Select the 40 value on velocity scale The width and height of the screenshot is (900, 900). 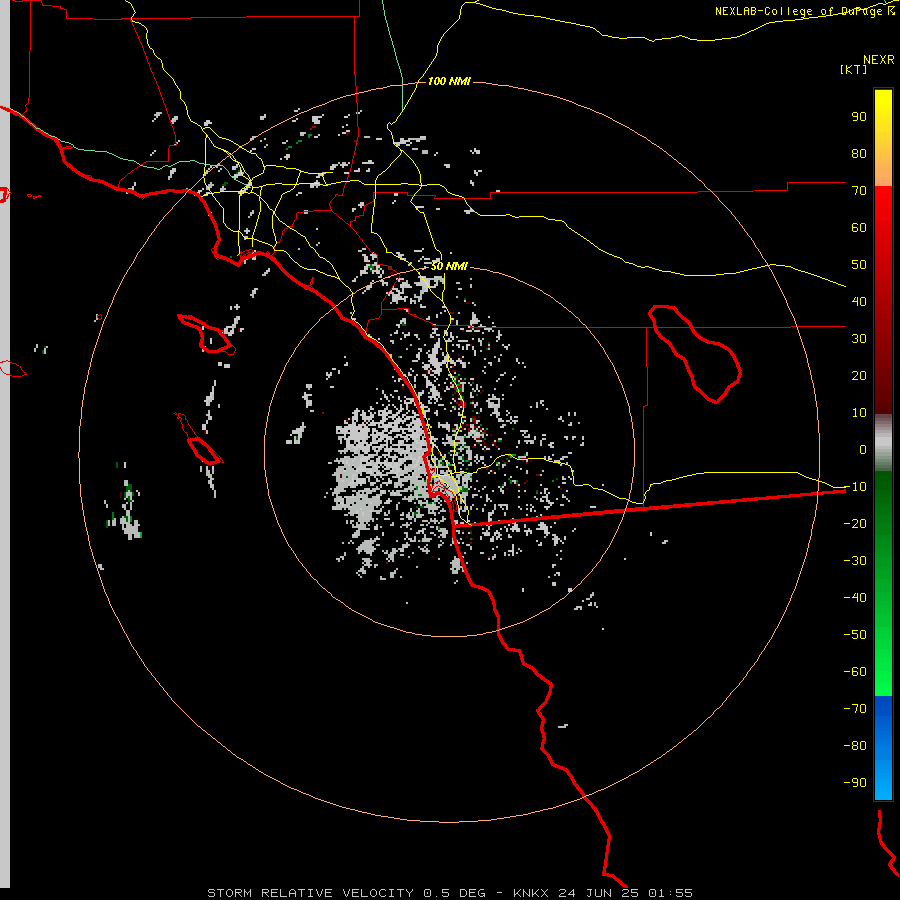tap(859, 302)
